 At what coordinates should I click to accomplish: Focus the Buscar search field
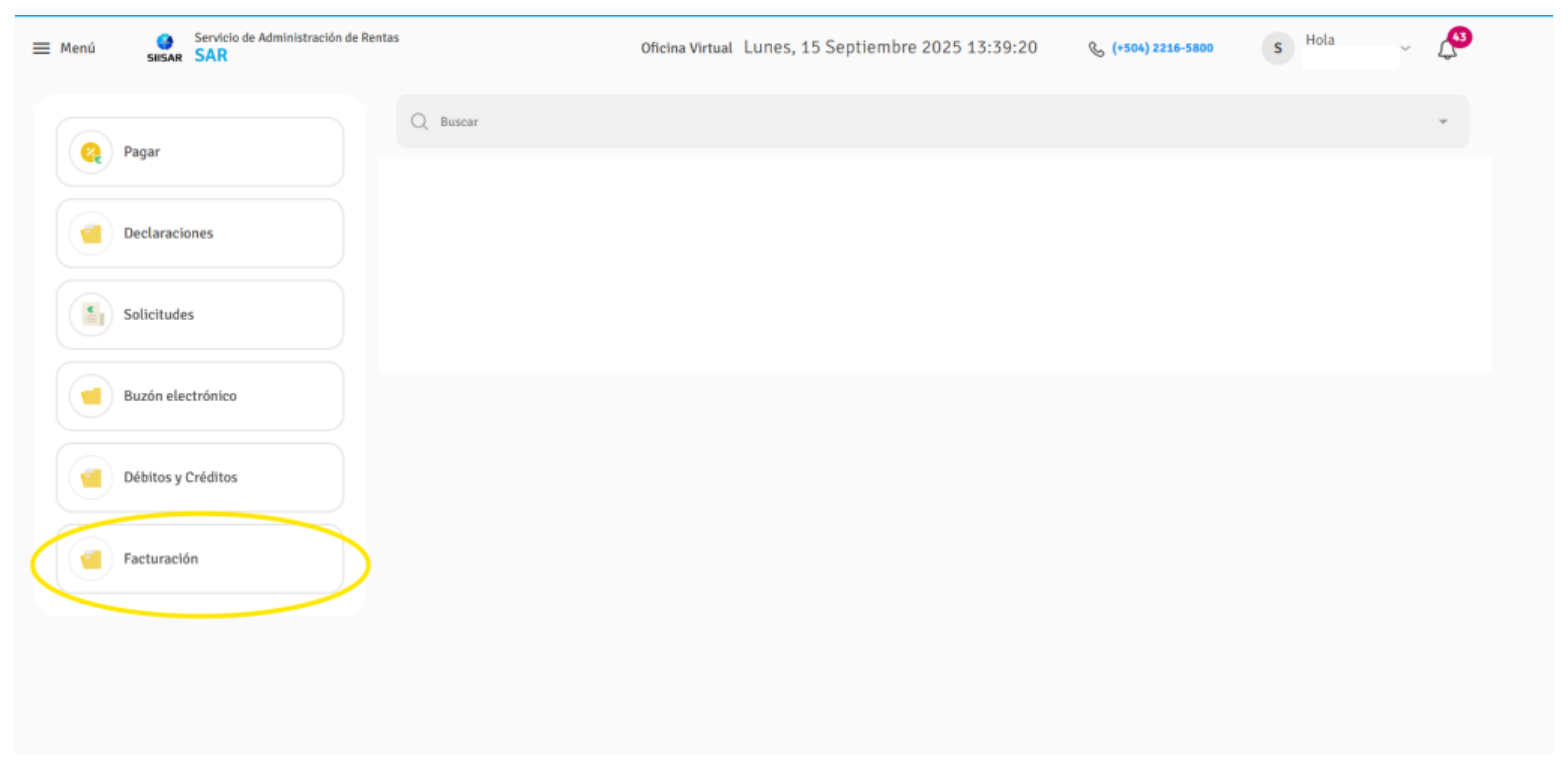point(933,122)
